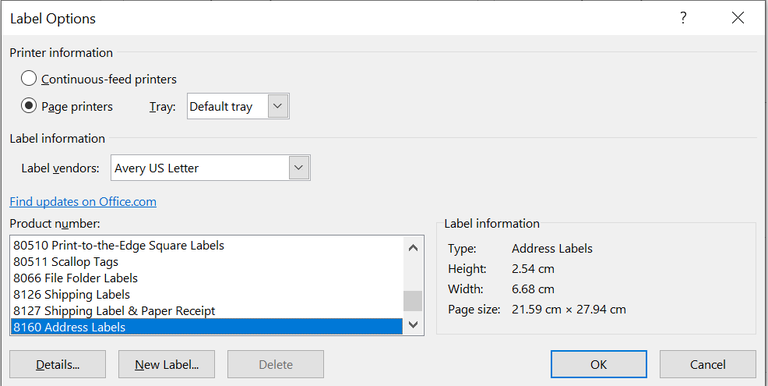Select 8127 Shipping Label & Paper Receipt
The image size is (768, 386).
click(206, 311)
